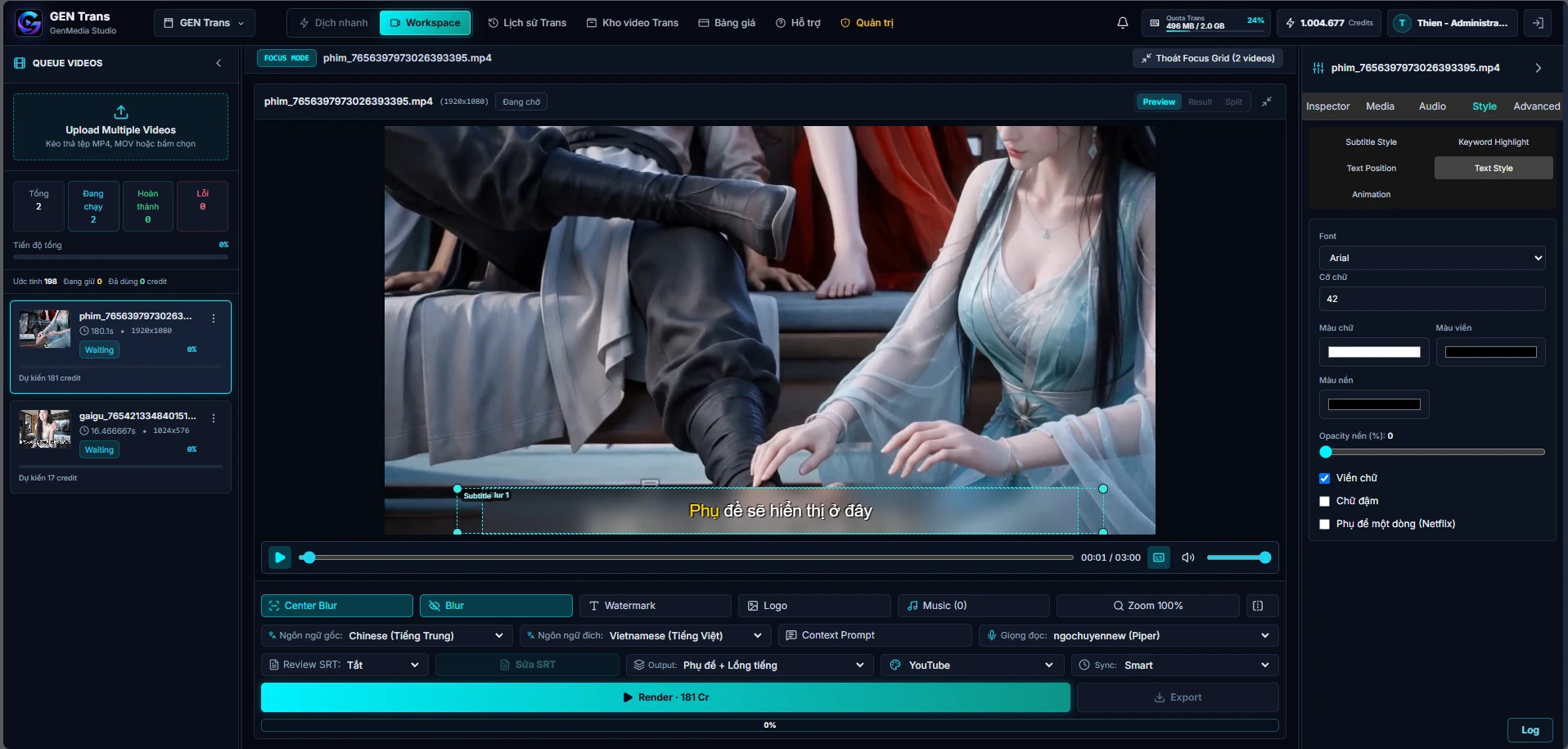
Task: Open the user avatar T icon
Action: pyautogui.click(x=1402, y=23)
